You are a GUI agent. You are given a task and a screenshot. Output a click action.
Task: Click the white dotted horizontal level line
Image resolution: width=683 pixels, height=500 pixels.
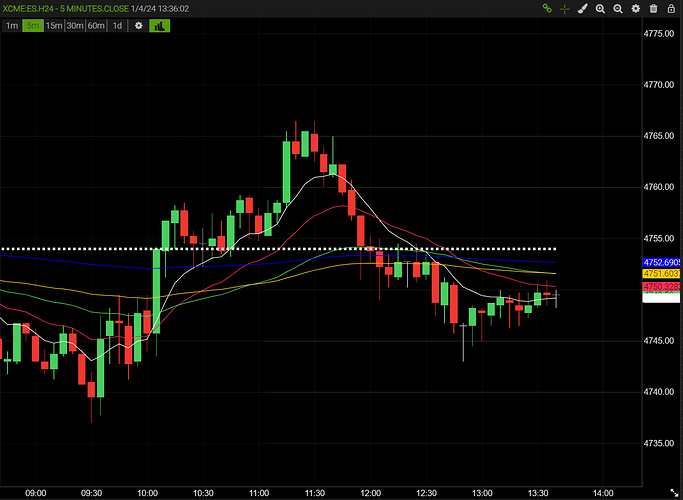tap(279, 249)
